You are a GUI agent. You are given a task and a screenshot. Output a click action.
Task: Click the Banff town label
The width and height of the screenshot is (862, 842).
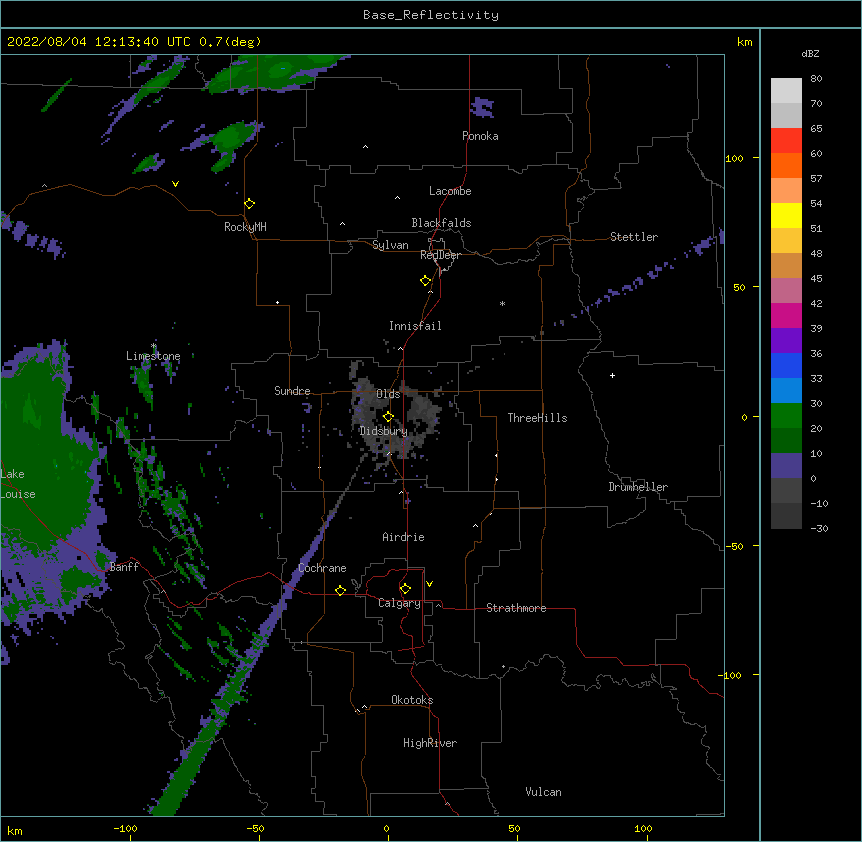click(124, 567)
